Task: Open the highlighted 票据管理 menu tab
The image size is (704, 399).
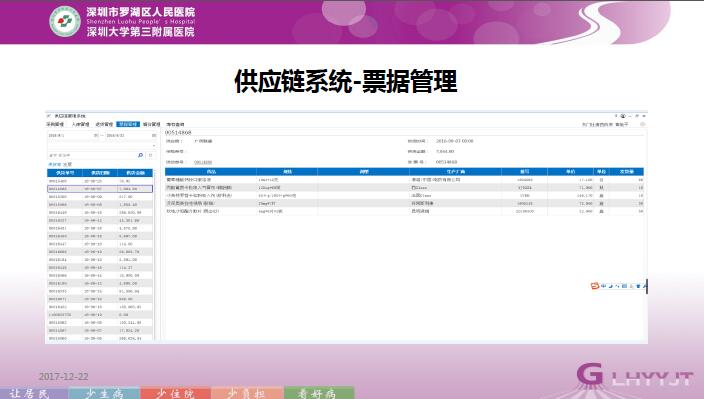Action: (x=128, y=124)
